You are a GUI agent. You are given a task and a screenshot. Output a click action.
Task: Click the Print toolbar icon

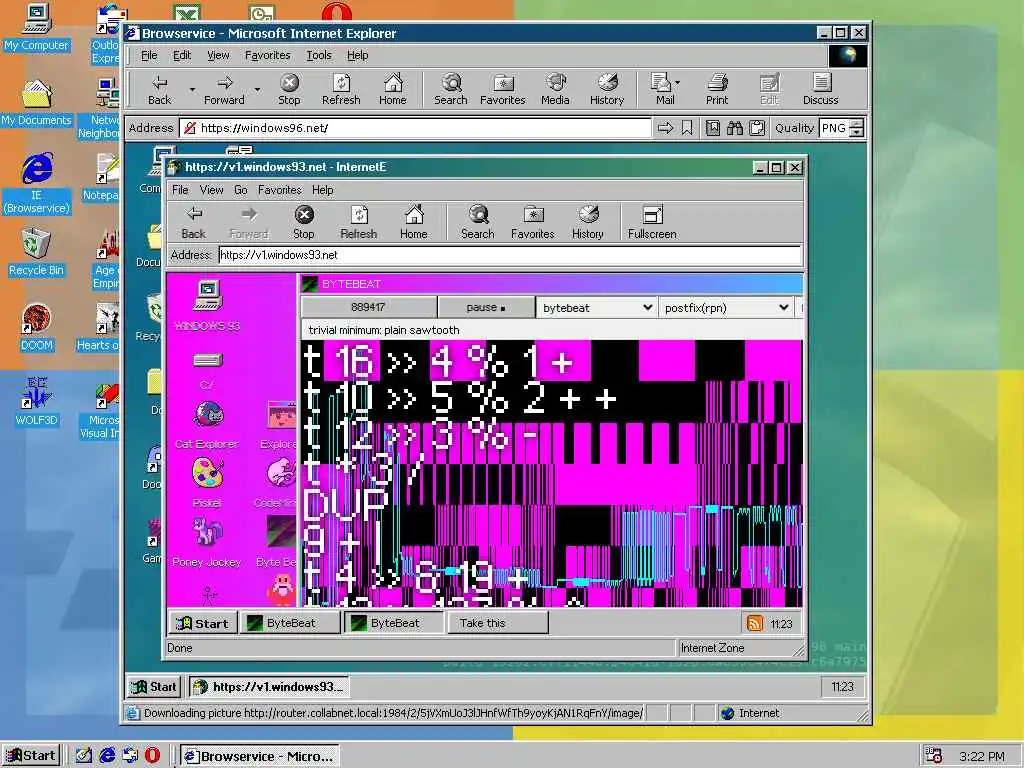(x=717, y=89)
